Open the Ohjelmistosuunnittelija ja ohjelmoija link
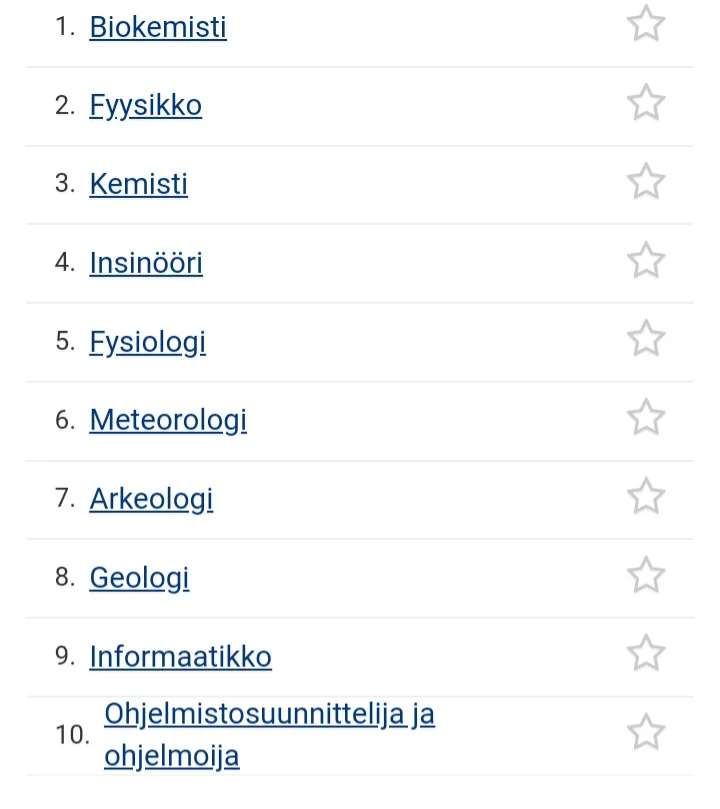The image size is (720, 809). click(269, 714)
